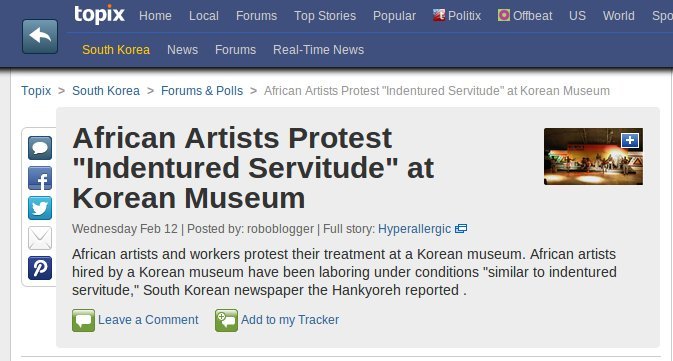This screenshot has height=361, width=673.
Task: Pin article with Pinterest icon
Action: (x=40, y=268)
